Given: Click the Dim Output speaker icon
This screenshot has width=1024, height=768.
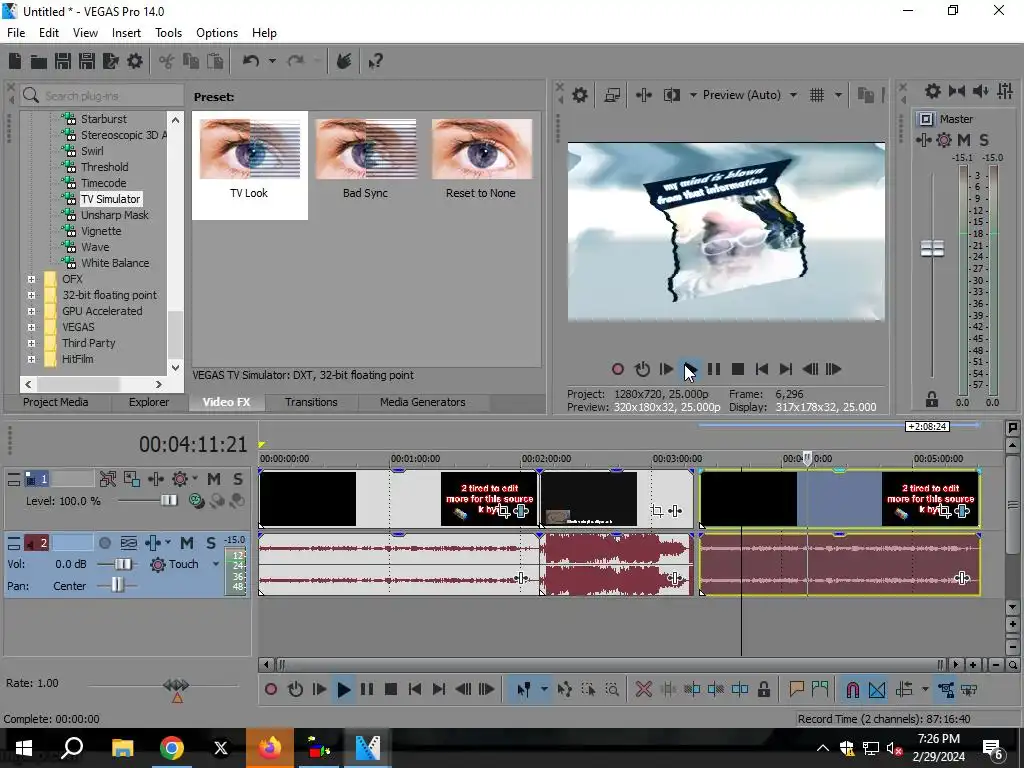Looking at the screenshot, I should (x=980, y=91).
